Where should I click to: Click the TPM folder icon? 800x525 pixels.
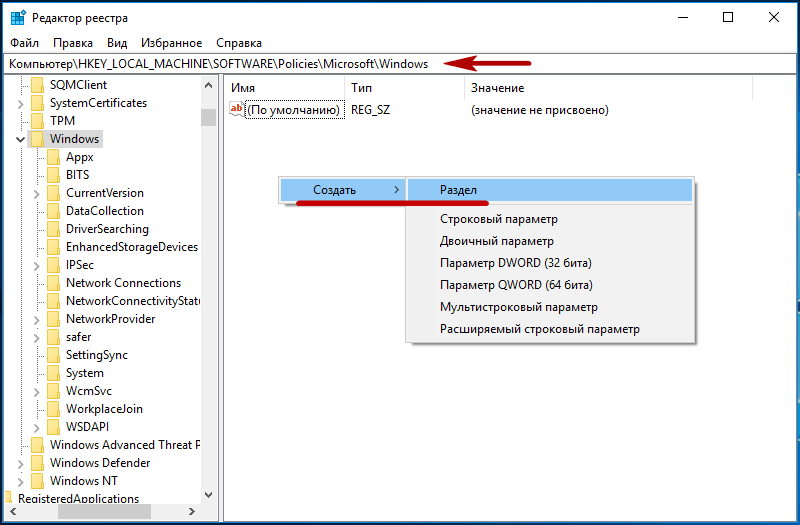pos(37,121)
